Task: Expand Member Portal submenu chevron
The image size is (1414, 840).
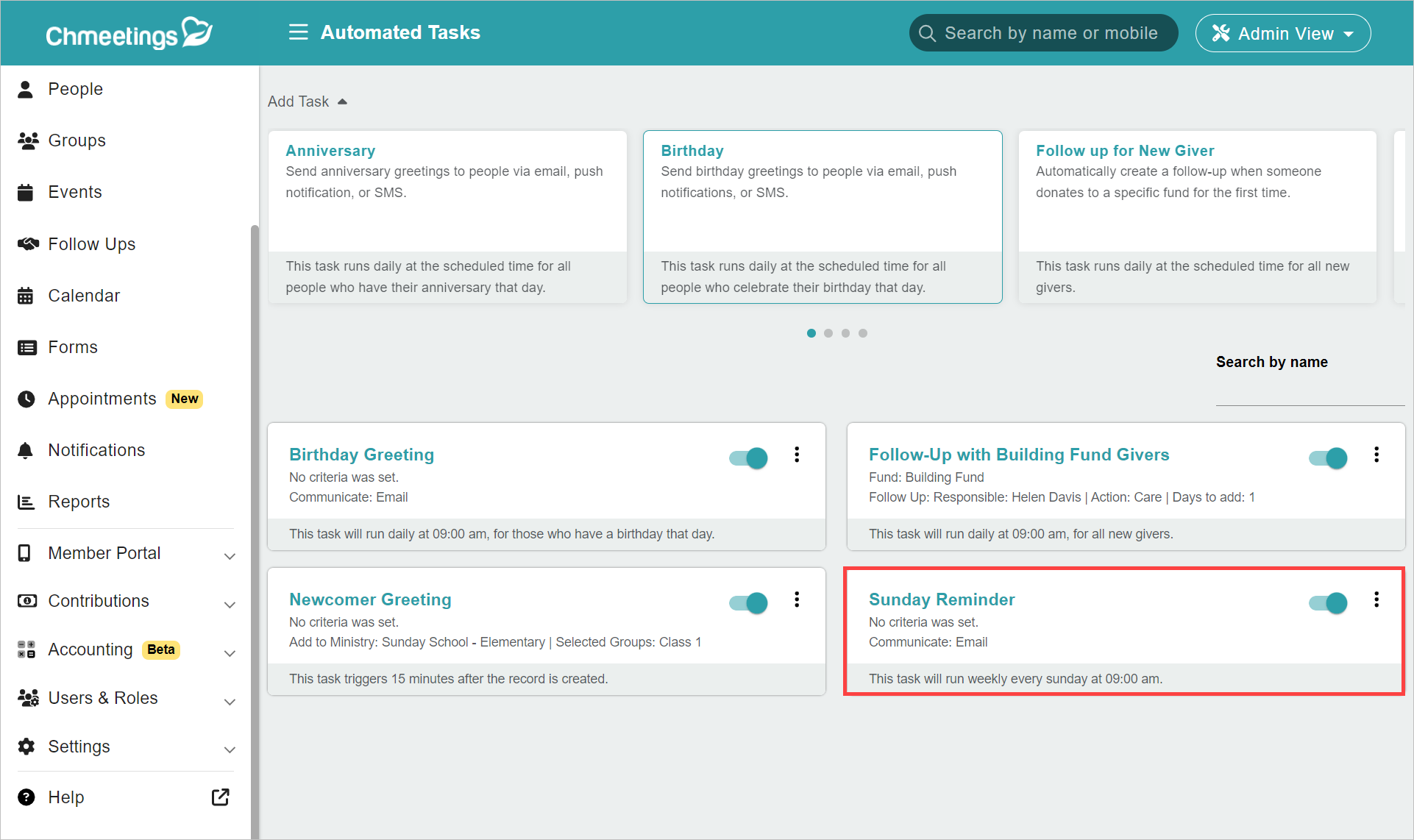Action: pos(230,556)
